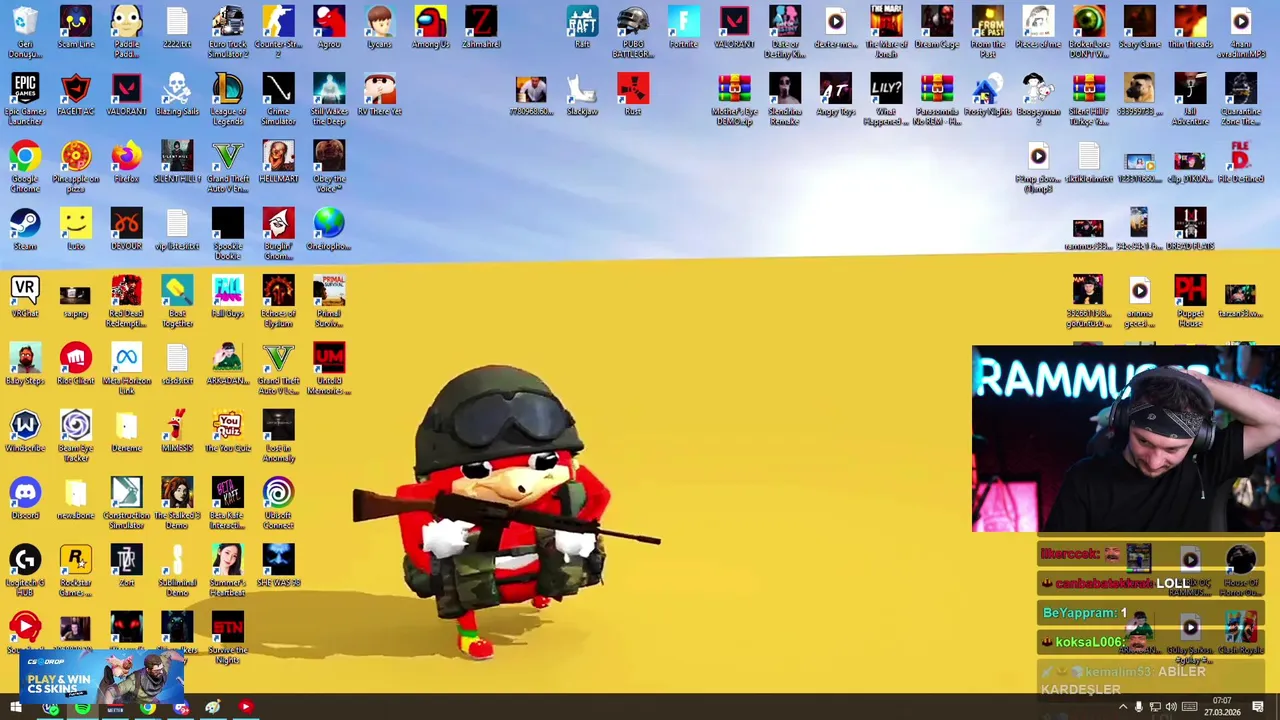This screenshot has height=720, width=1280.
Task: Open The You Quiz shortcut
Action: tap(228, 431)
